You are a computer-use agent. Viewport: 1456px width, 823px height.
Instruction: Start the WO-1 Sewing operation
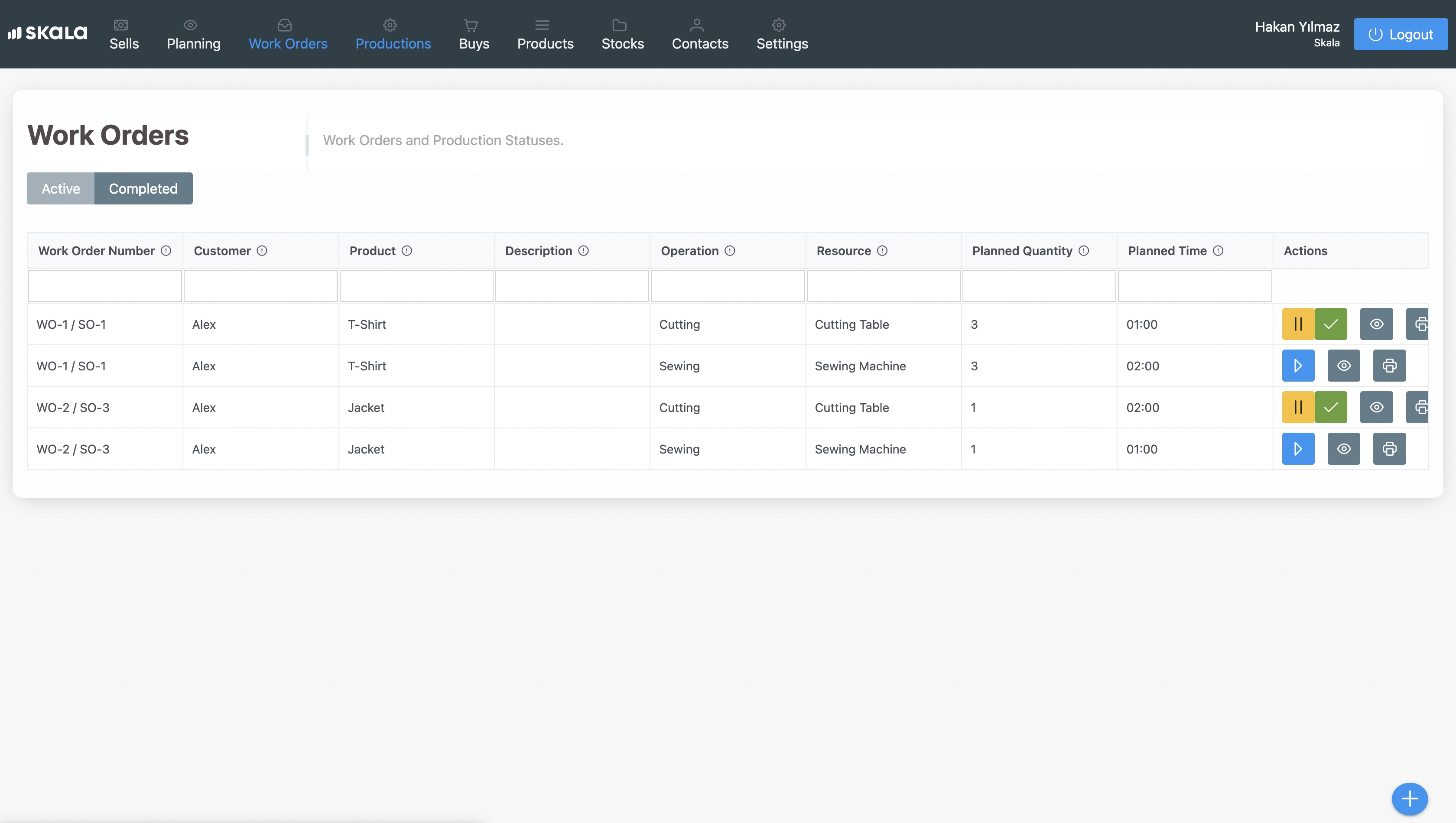pos(1298,366)
